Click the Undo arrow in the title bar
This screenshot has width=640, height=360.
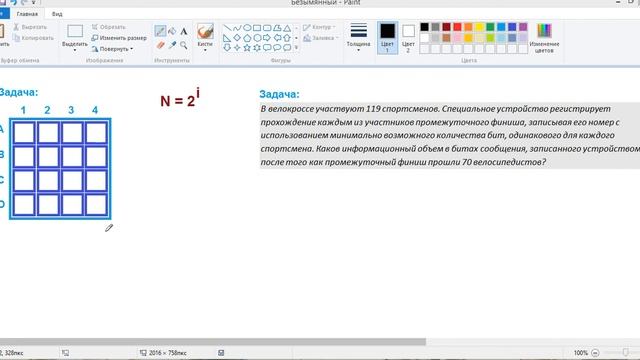pyautogui.click(x=13, y=2)
